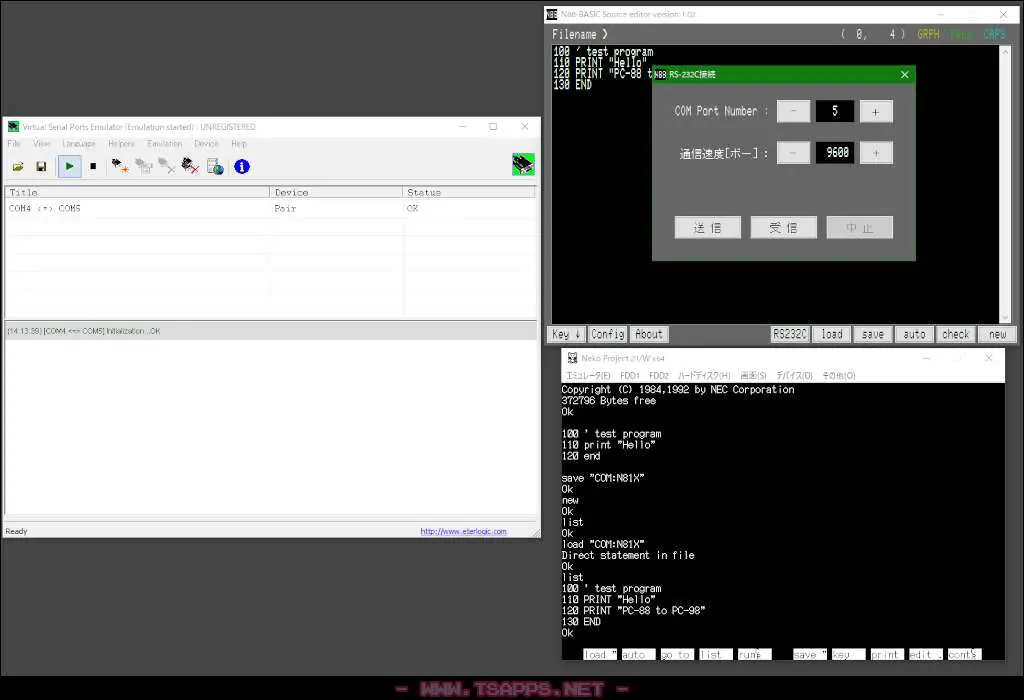Open その他(O) menu in Neko Project
Image resolution: width=1024 pixels, height=700 pixels.
tap(839, 375)
